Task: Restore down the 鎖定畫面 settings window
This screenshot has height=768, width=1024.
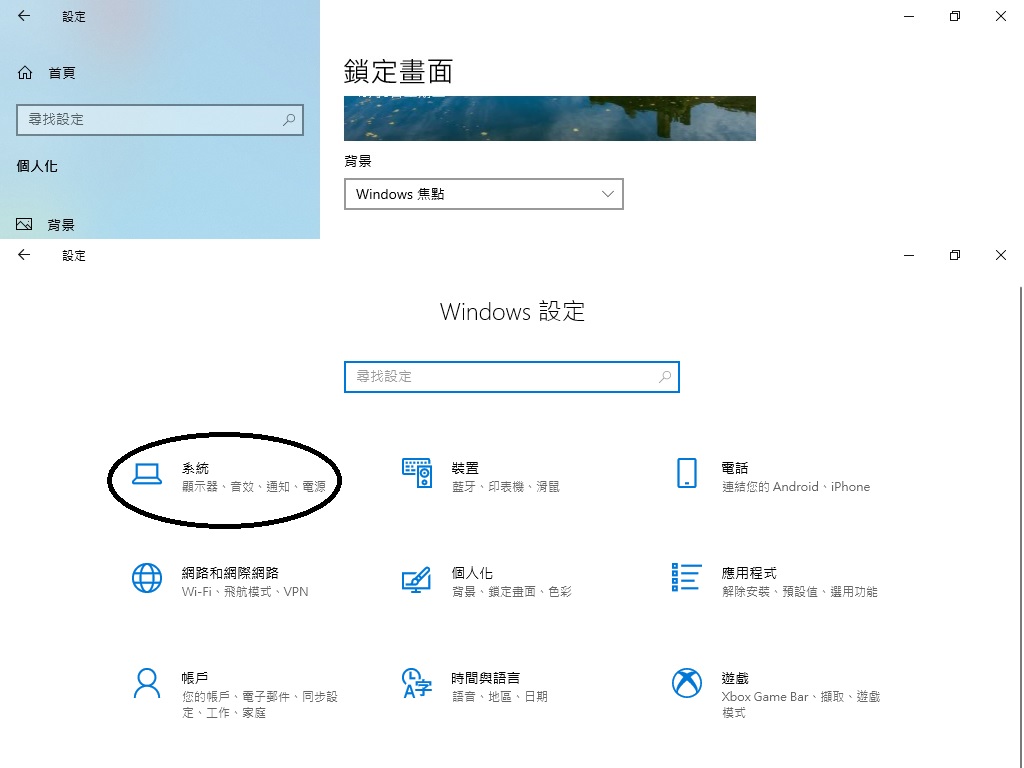Action: pyautogui.click(x=955, y=16)
